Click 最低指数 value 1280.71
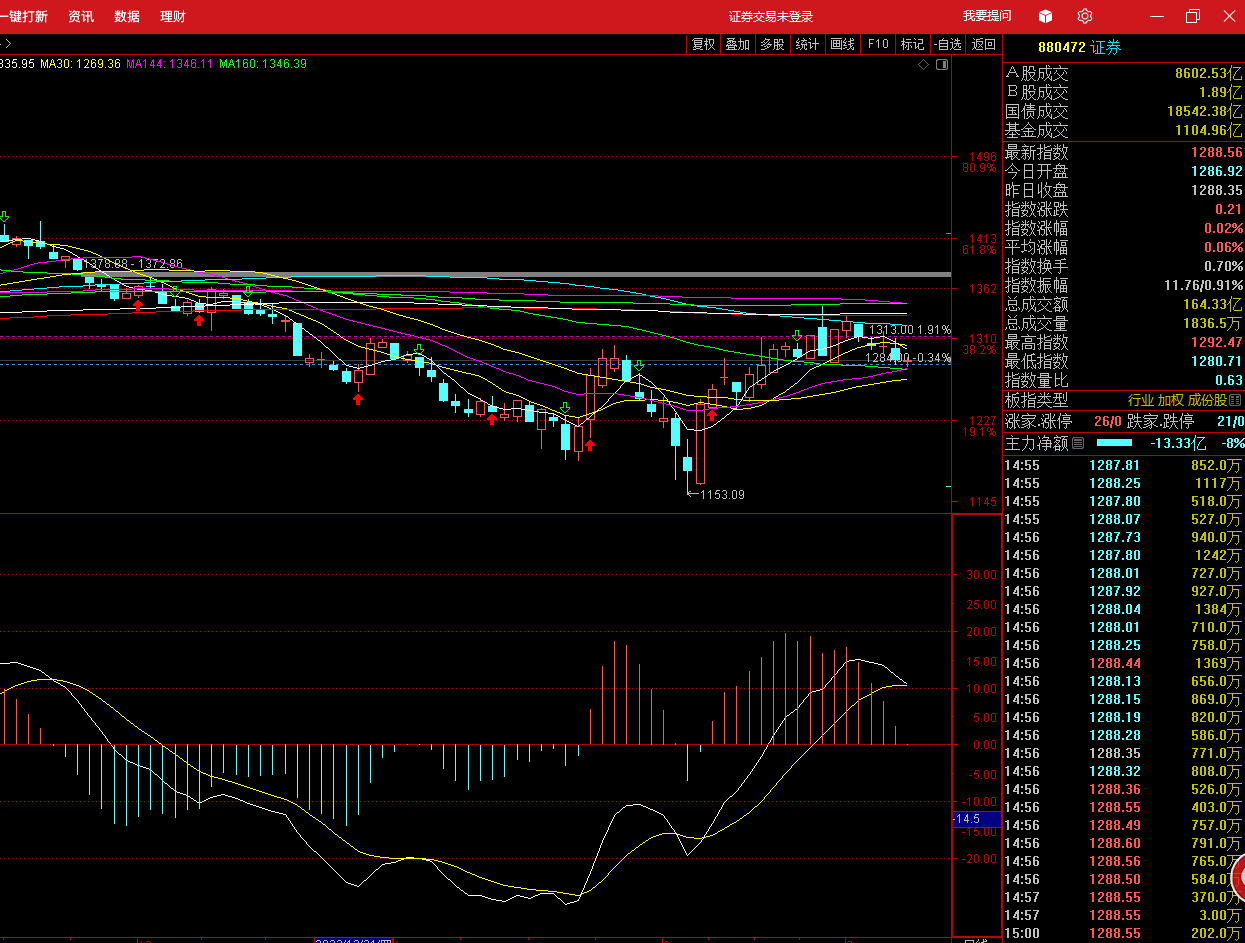This screenshot has height=943, width=1245. pyautogui.click(x=1216, y=361)
